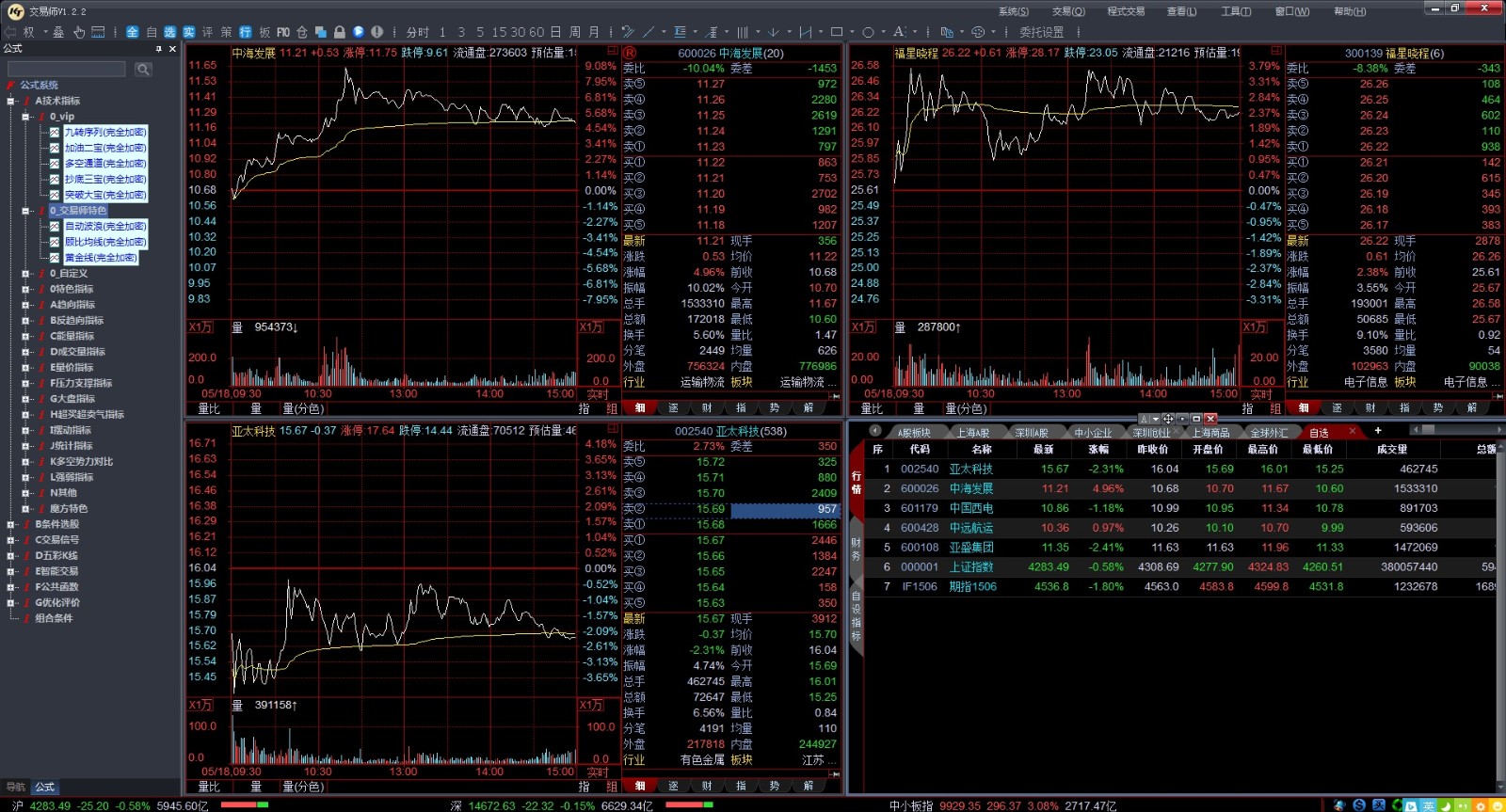The width and height of the screenshot is (1506, 812).
Task: Click the 委托设置 button
Action: coord(1041,32)
